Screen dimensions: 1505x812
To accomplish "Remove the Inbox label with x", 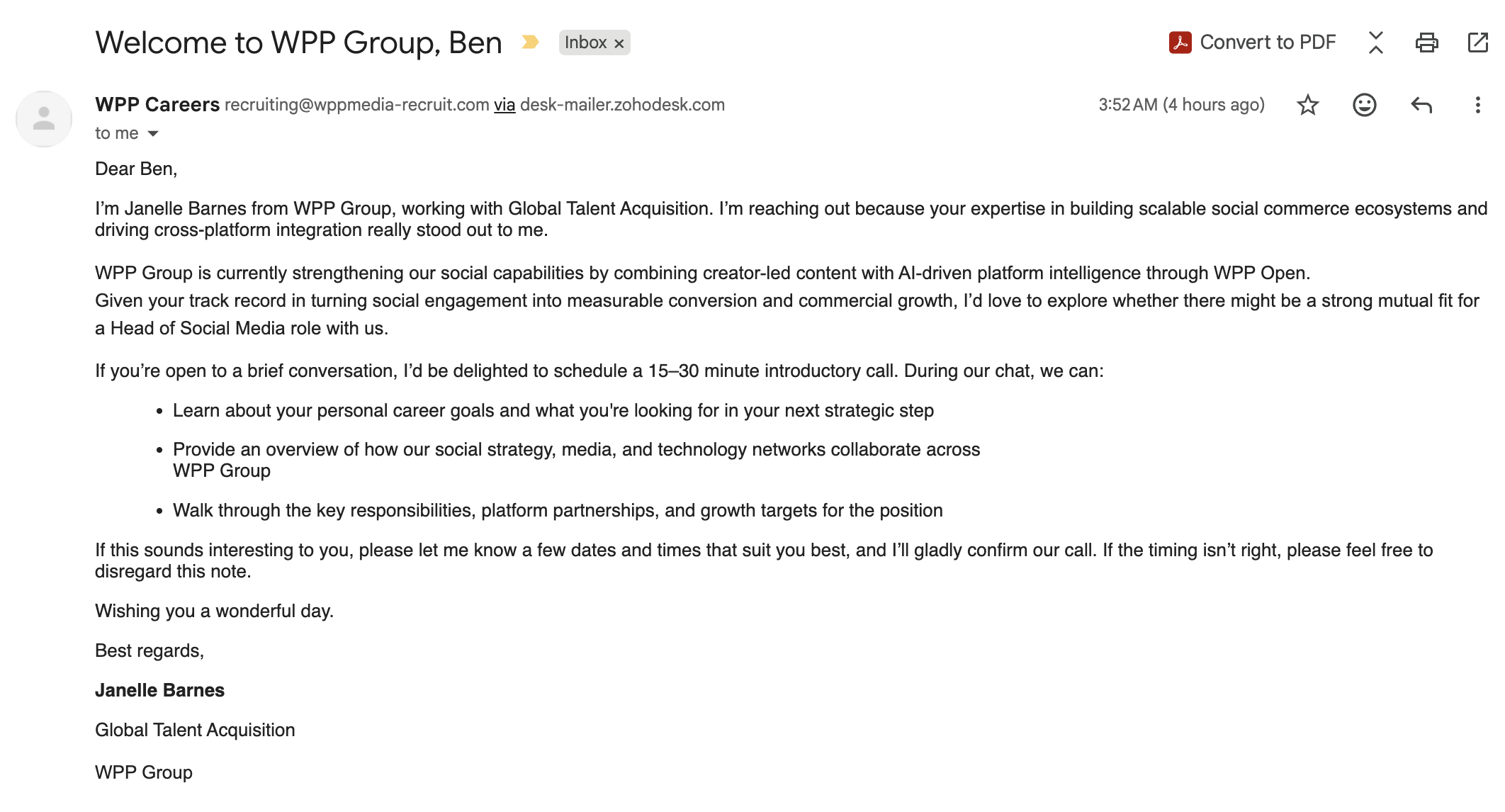I will (619, 43).
